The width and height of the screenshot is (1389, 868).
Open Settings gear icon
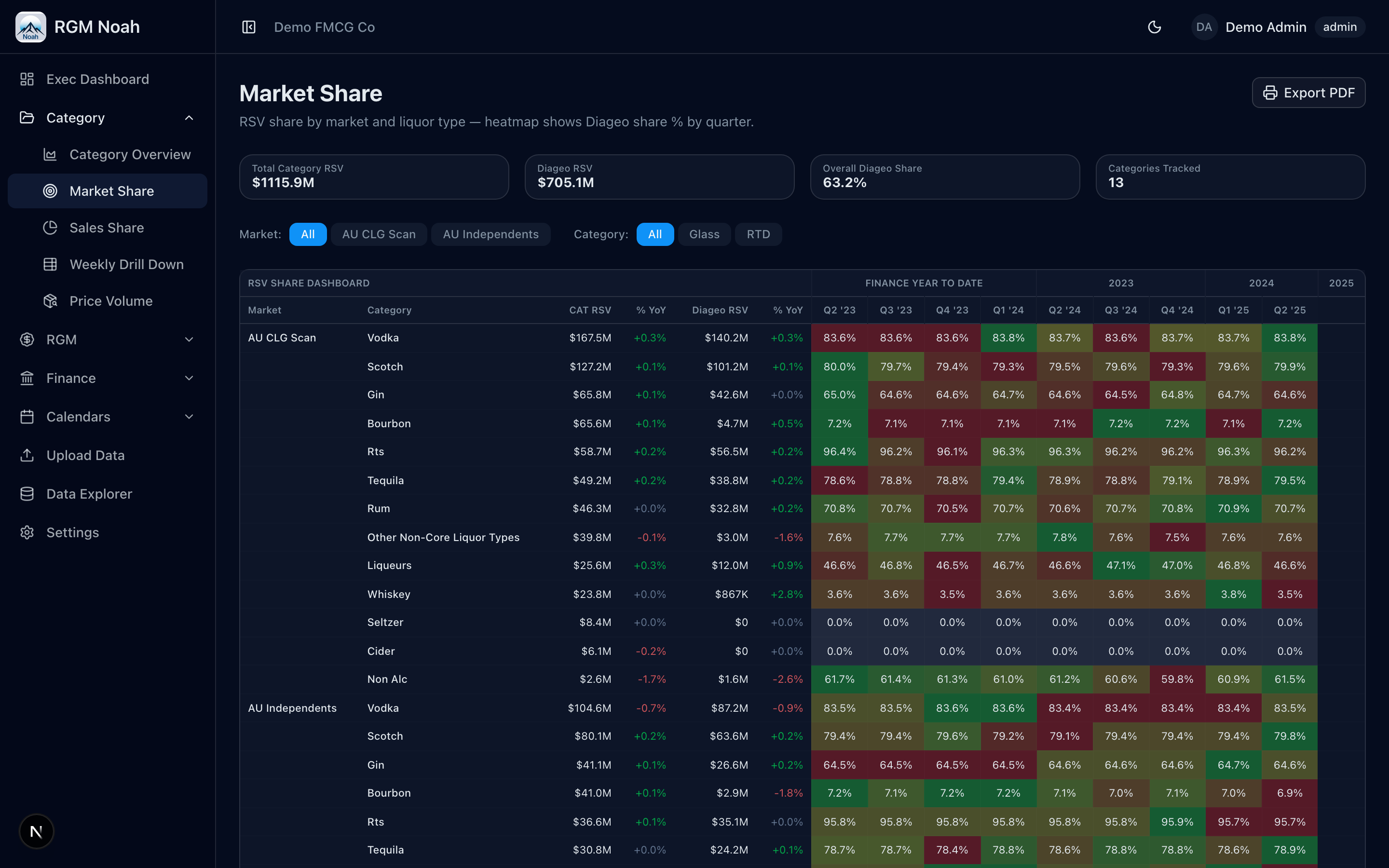click(x=27, y=532)
